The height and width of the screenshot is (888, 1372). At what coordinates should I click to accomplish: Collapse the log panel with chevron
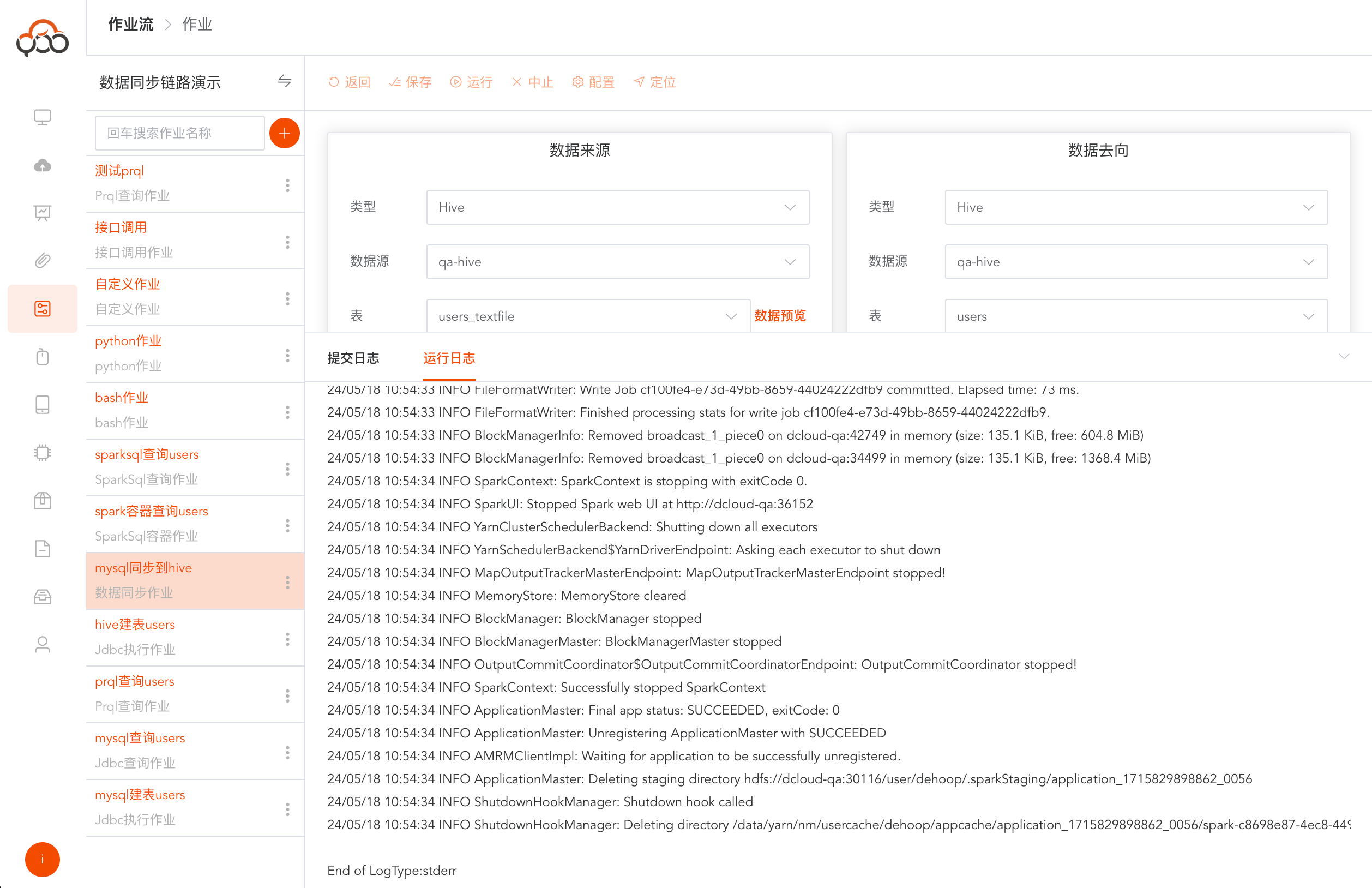pyautogui.click(x=1344, y=356)
